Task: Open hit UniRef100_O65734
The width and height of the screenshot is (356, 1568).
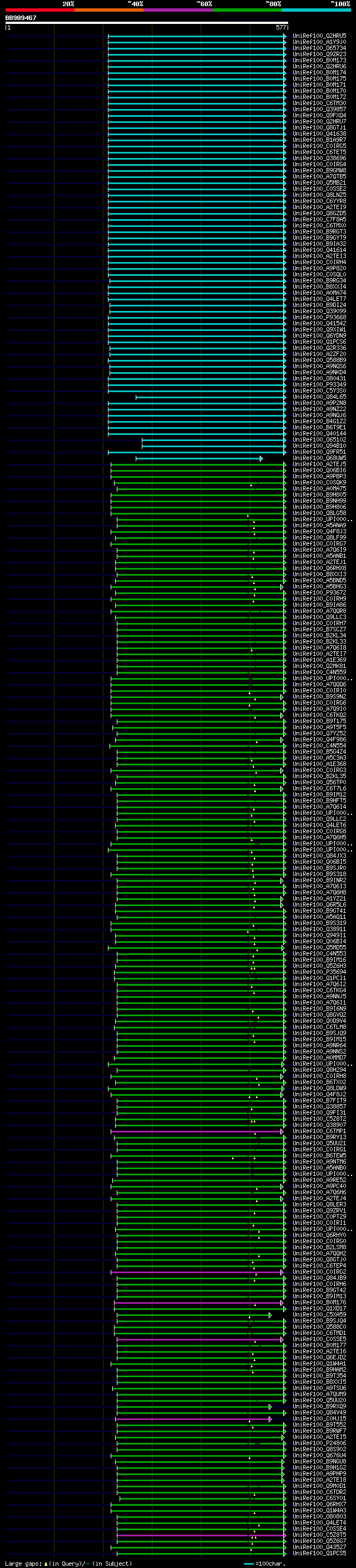Action: click(319, 48)
